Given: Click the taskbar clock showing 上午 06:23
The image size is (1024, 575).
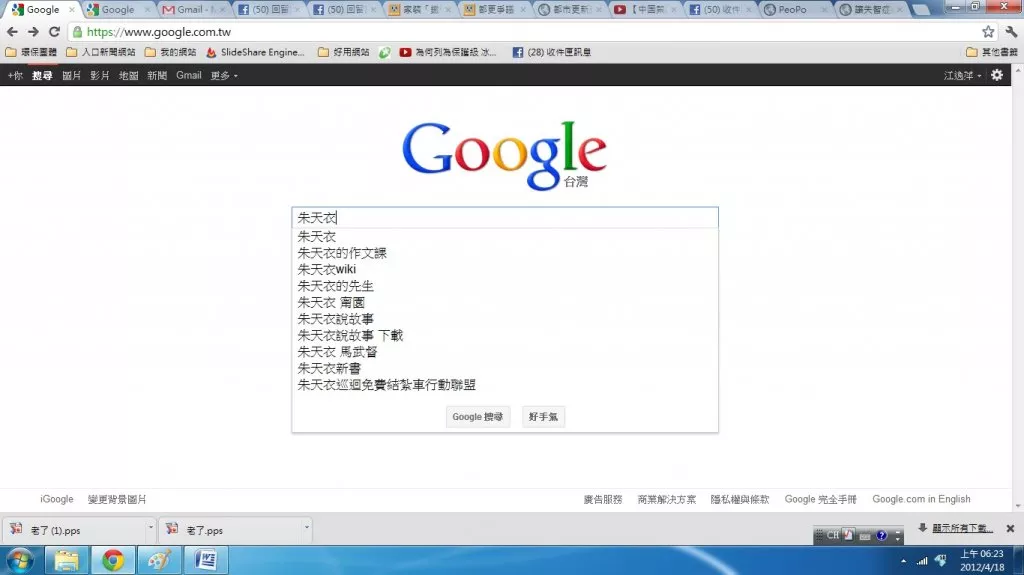Looking at the screenshot, I should point(982,561).
